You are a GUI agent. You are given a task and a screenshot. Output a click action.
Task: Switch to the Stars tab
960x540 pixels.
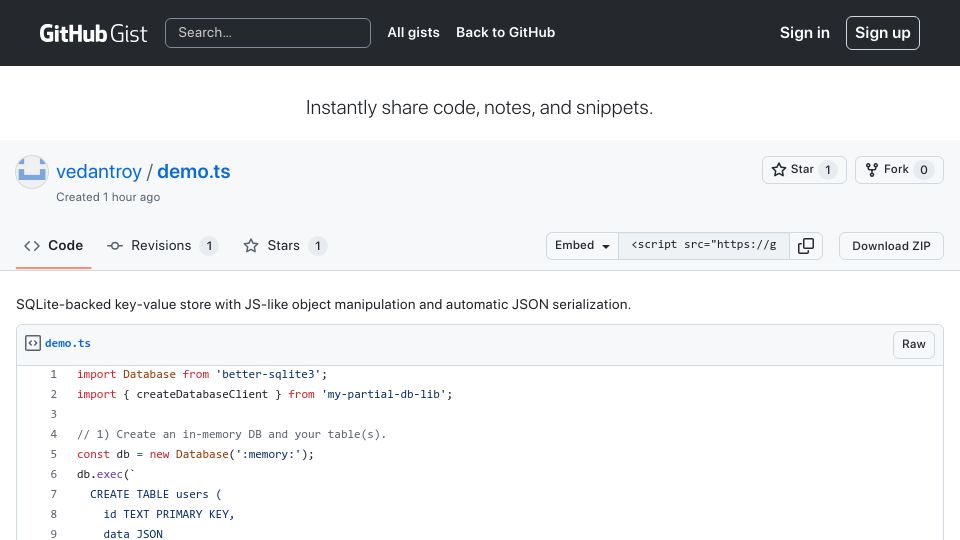pos(285,246)
